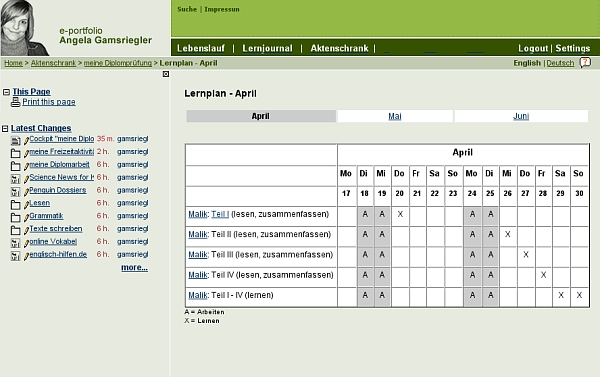Image resolution: width=600 pixels, height=377 pixels.
Task: Click meine Diplomprüfung in breadcrumb
Action: (118, 63)
